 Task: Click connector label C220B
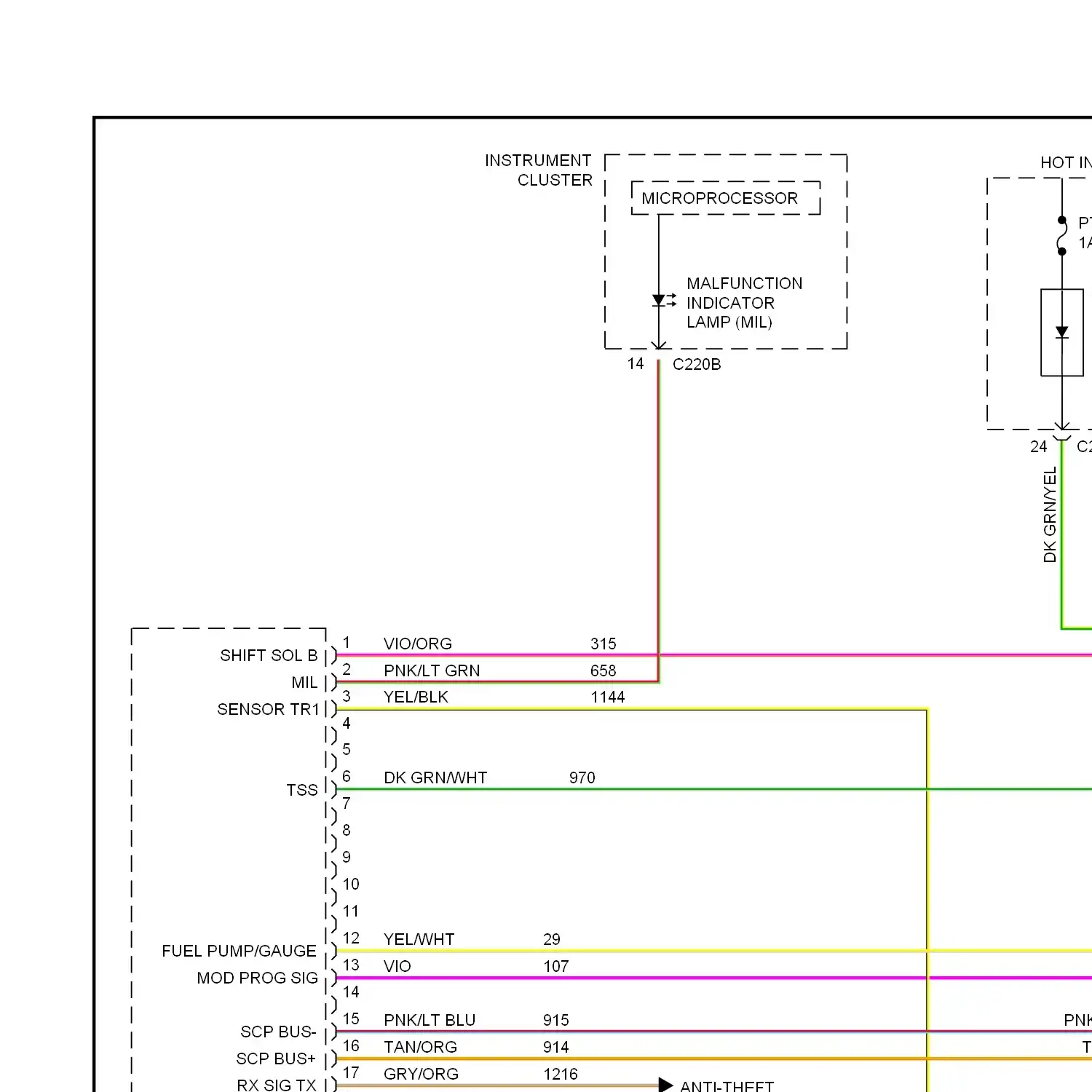click(697, 364)
